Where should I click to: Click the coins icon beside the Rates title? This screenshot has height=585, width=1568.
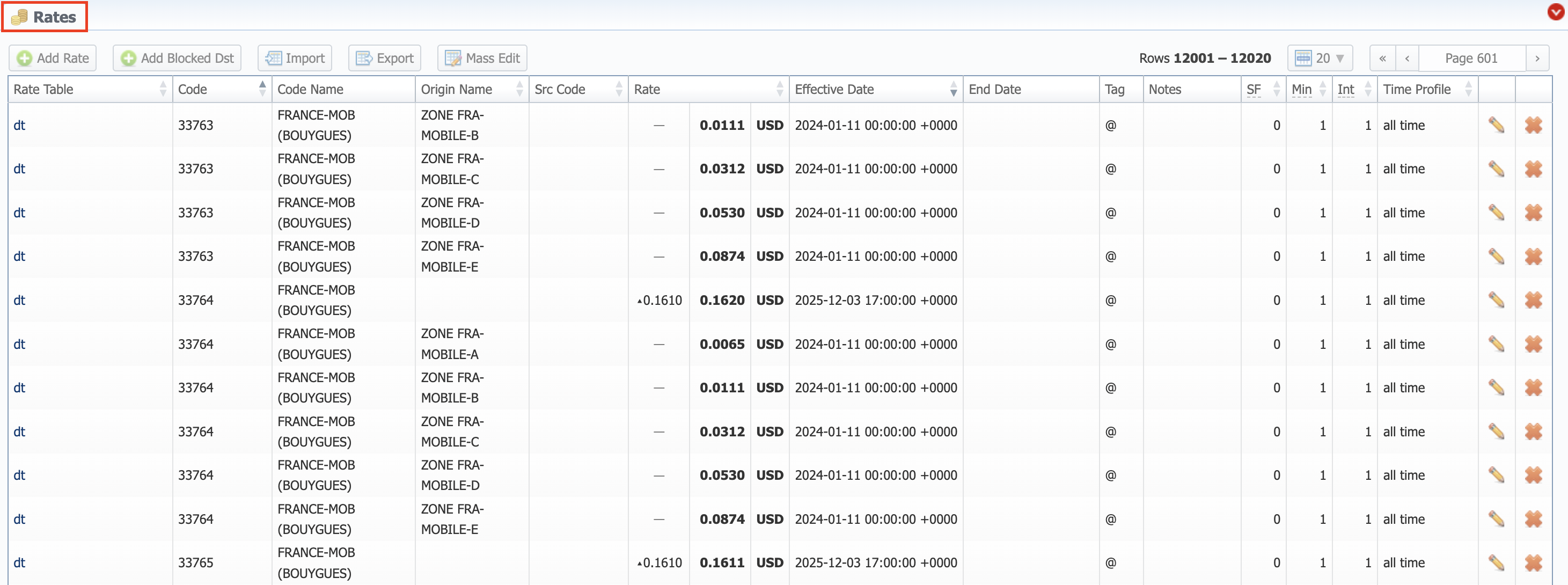coord(18,17)
